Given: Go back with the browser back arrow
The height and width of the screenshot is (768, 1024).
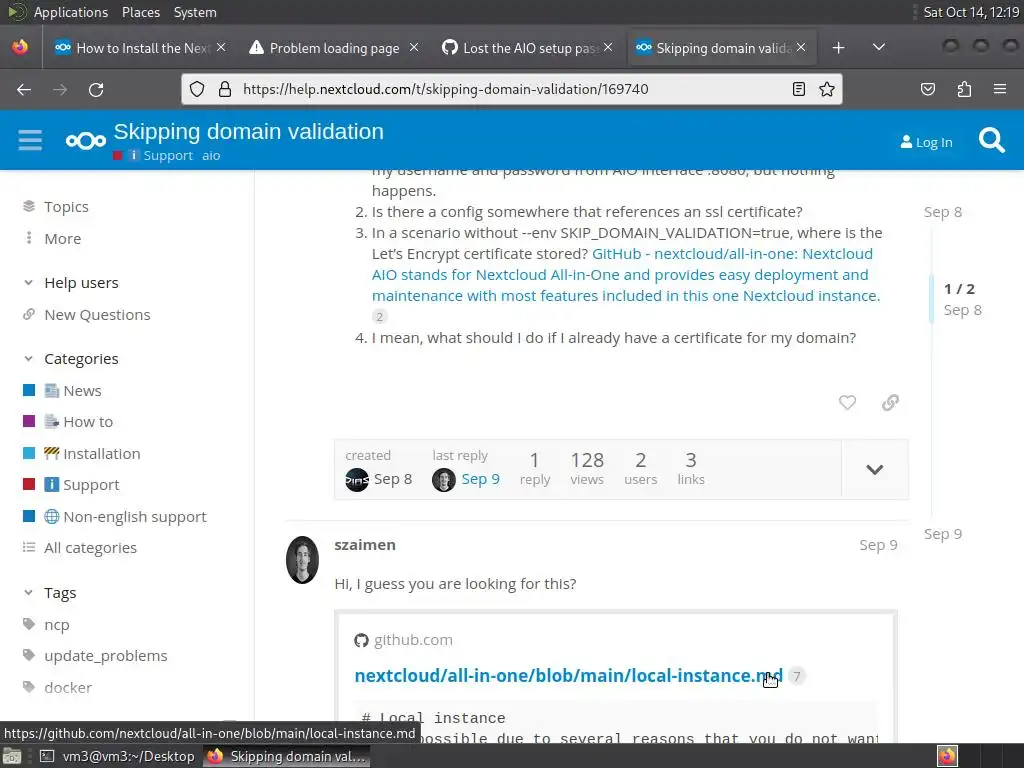Looking at the screenshot, I should coord(24,89).
